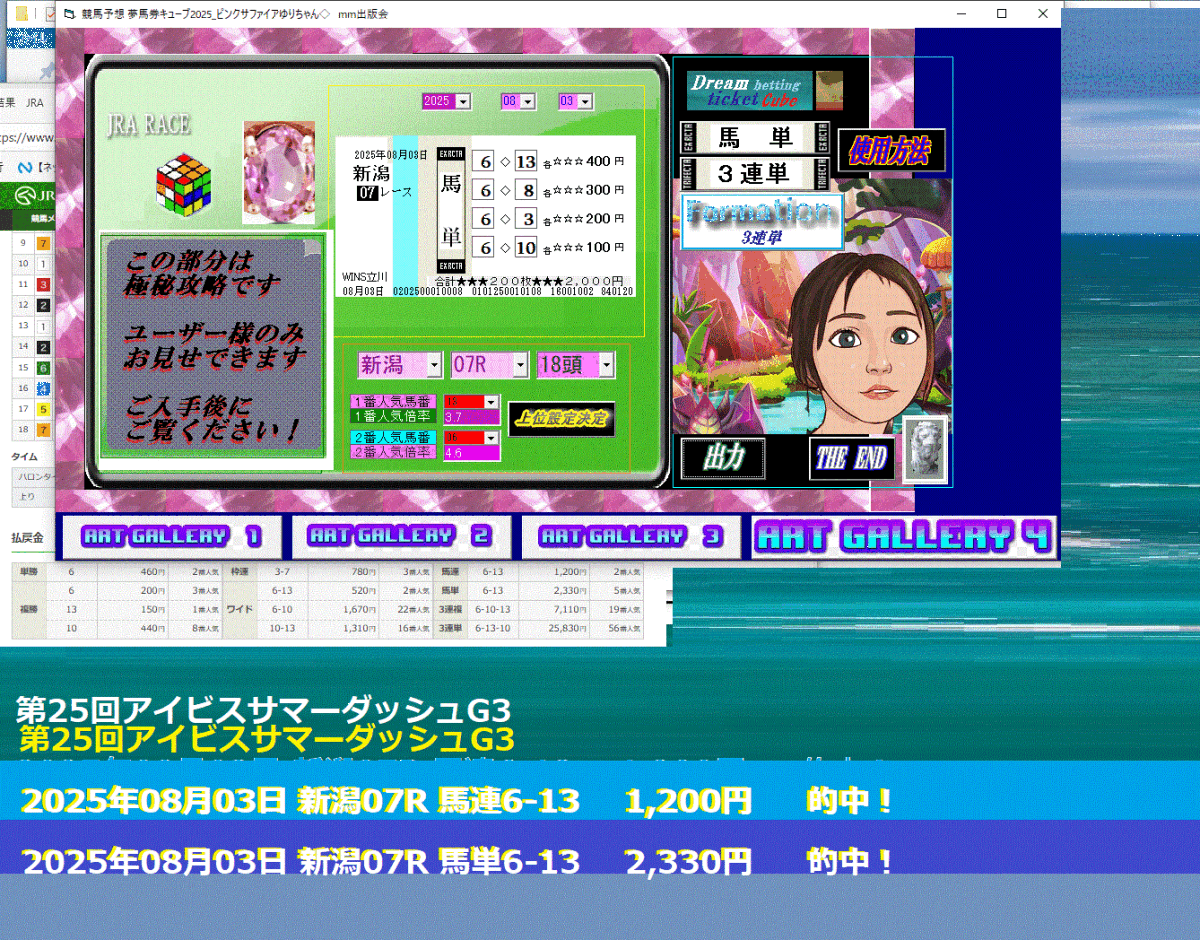Click the Formation 3連単 button

point(762,222)
